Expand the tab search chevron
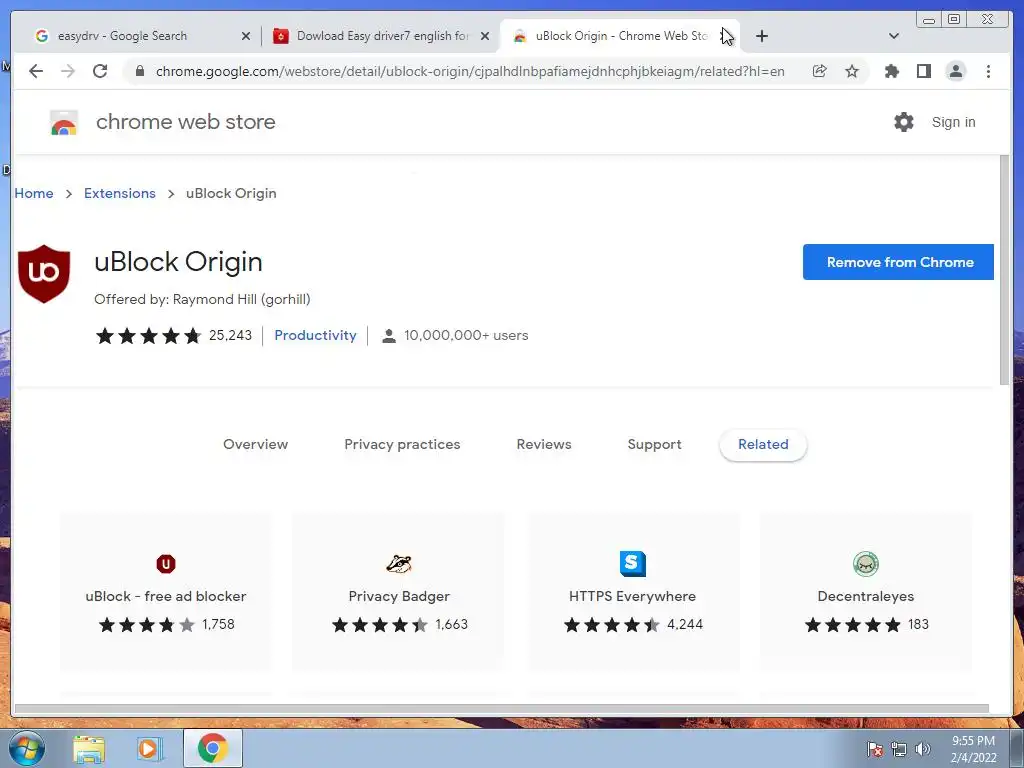 [894, 36]
